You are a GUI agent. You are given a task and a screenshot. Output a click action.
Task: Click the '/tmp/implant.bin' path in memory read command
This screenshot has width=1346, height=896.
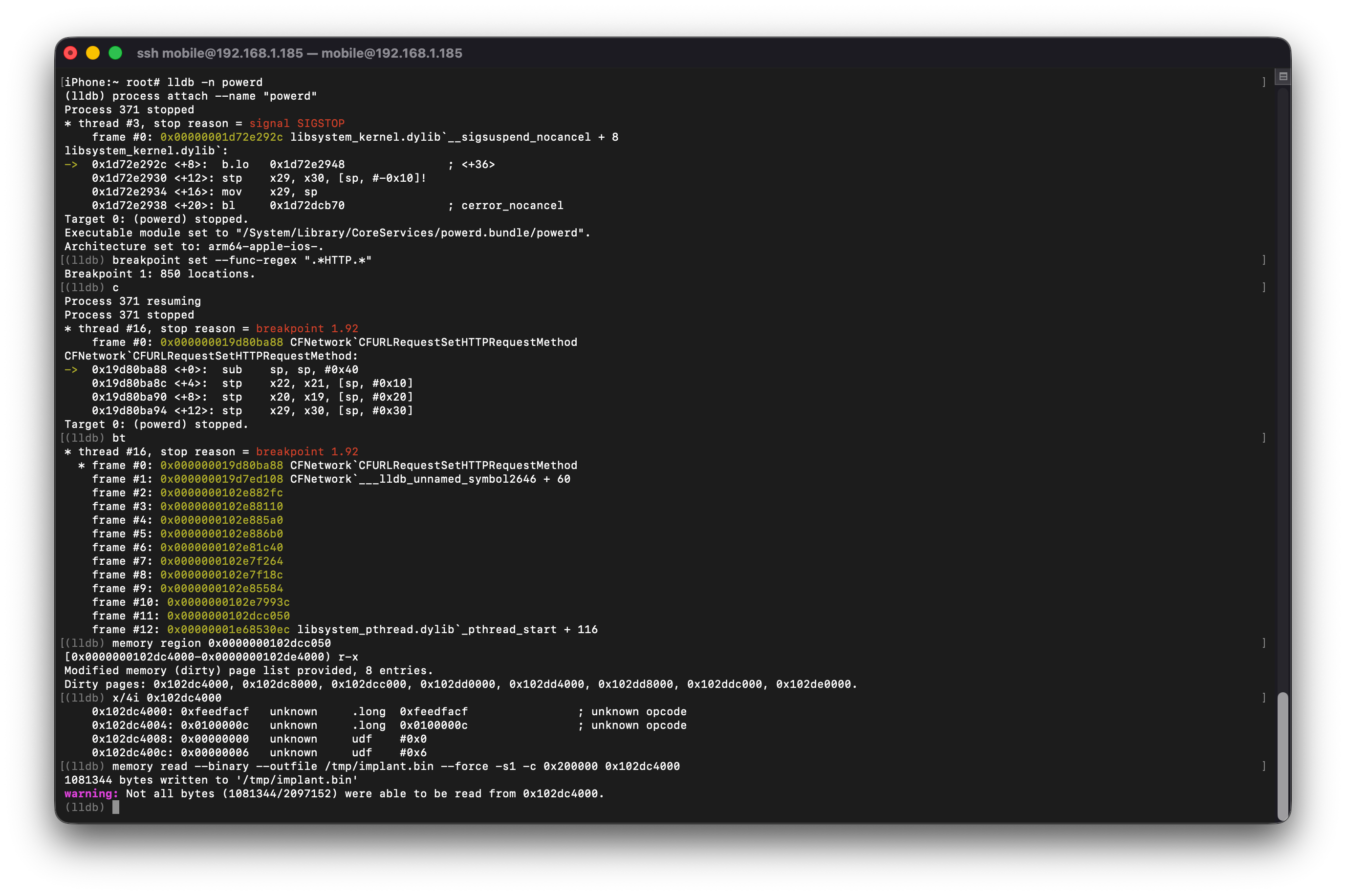click(378, 766)
